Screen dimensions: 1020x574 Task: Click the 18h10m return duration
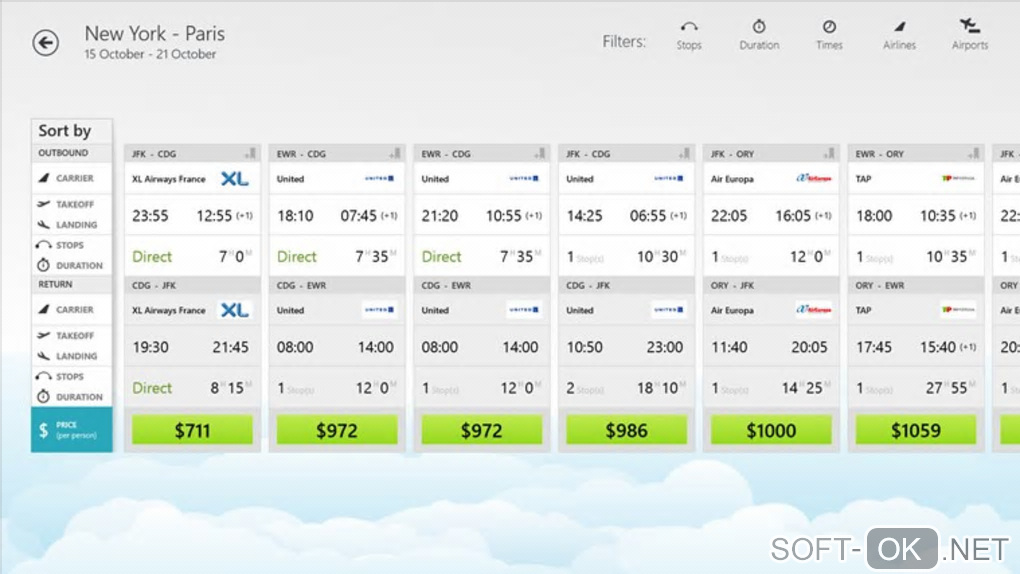coord(661,388)
